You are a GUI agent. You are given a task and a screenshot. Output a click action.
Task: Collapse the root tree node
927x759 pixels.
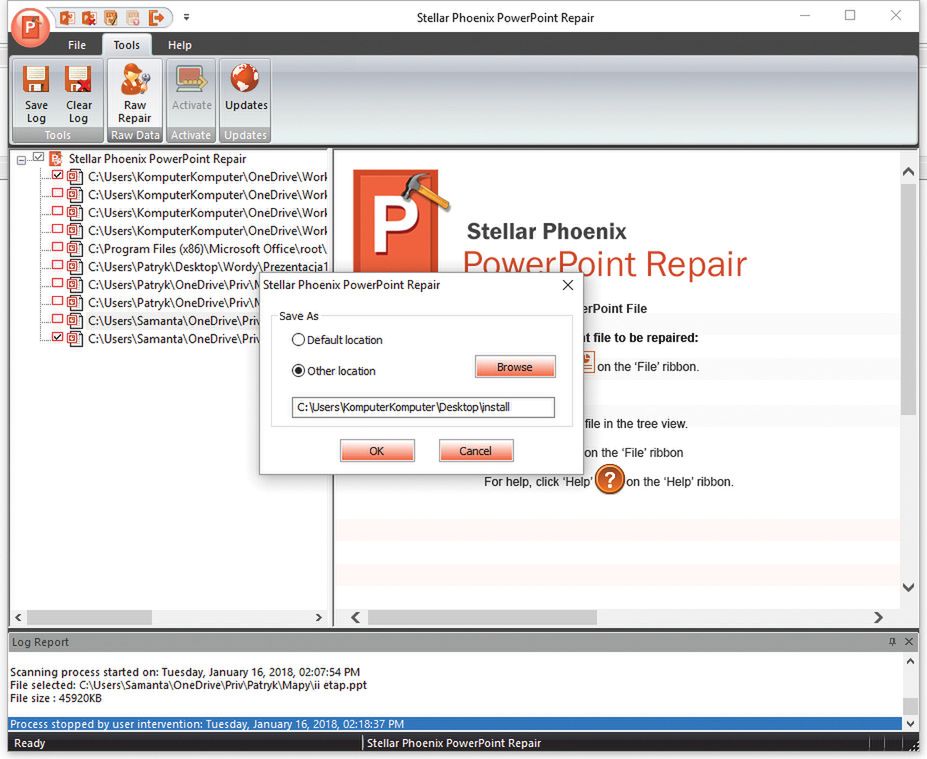[x=22, y=160]
